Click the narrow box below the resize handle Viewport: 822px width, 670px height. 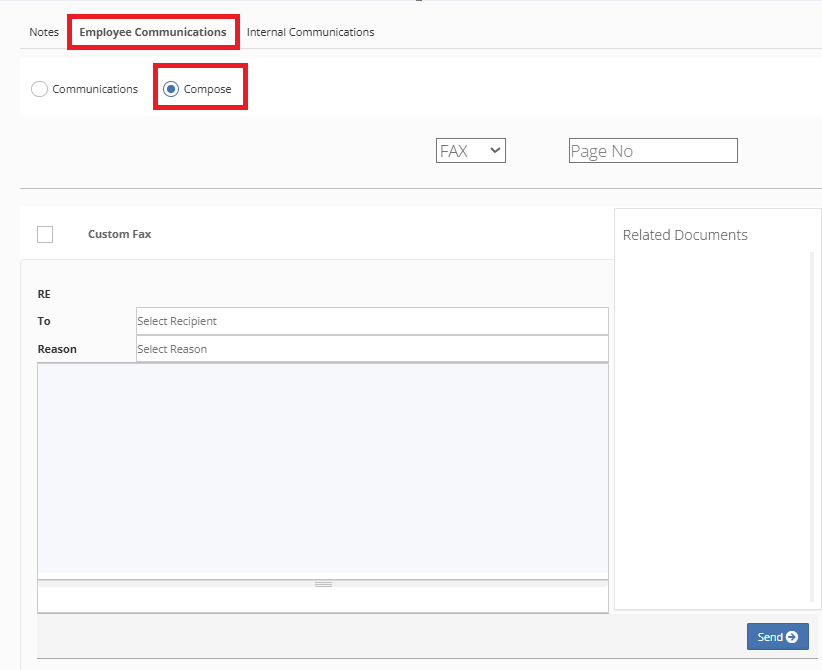coord(322,600)
